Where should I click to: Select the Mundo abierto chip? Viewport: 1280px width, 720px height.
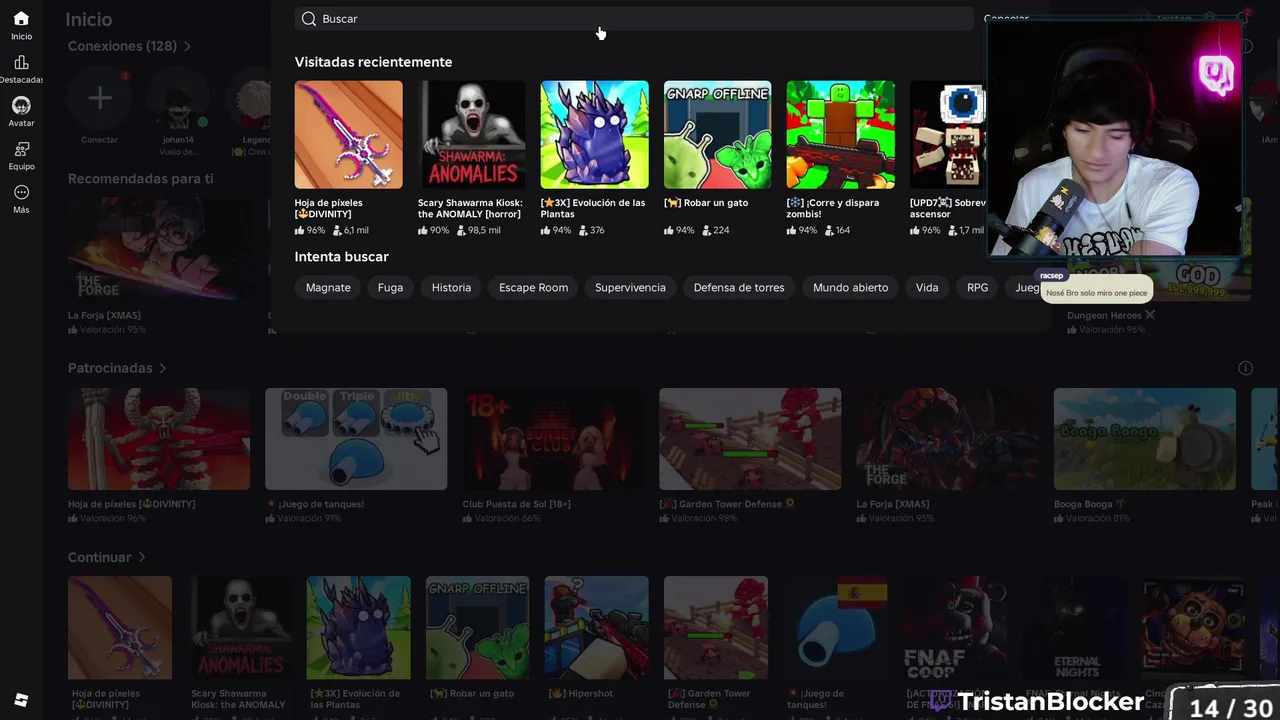pos(850,287)
